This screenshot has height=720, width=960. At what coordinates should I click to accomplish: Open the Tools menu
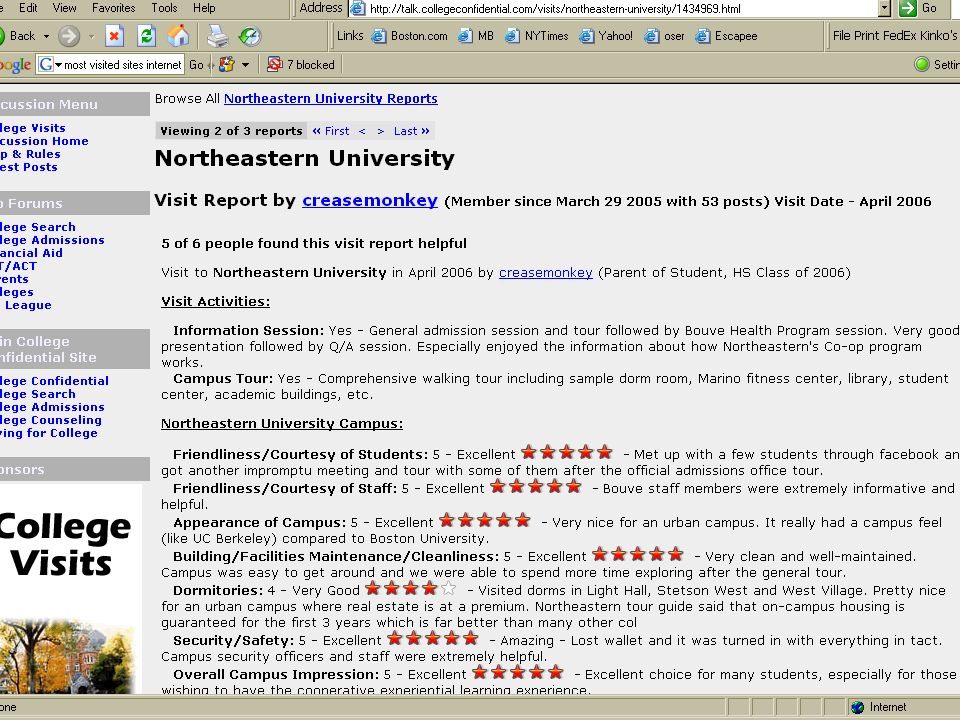point(164,8)
